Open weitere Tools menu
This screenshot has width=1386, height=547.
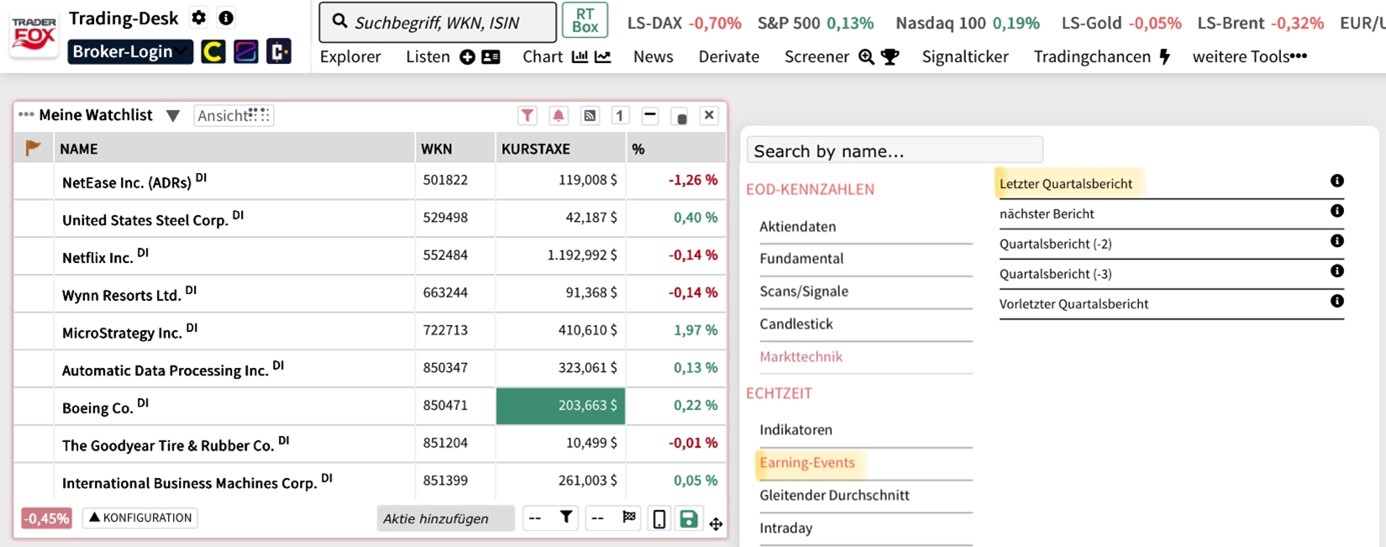coord(1249,57)
